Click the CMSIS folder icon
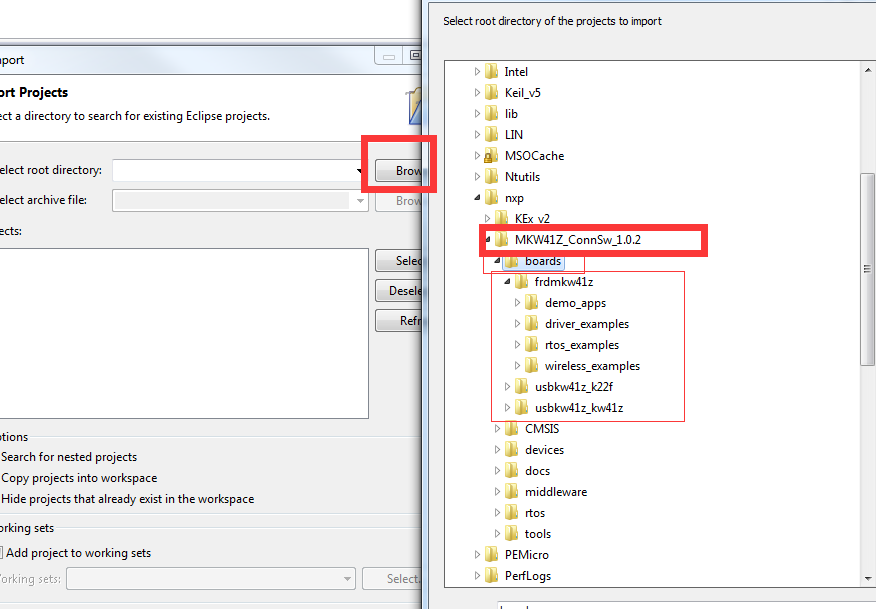The image size is (876, 609). pyautogui.click(x=512, y=429)
